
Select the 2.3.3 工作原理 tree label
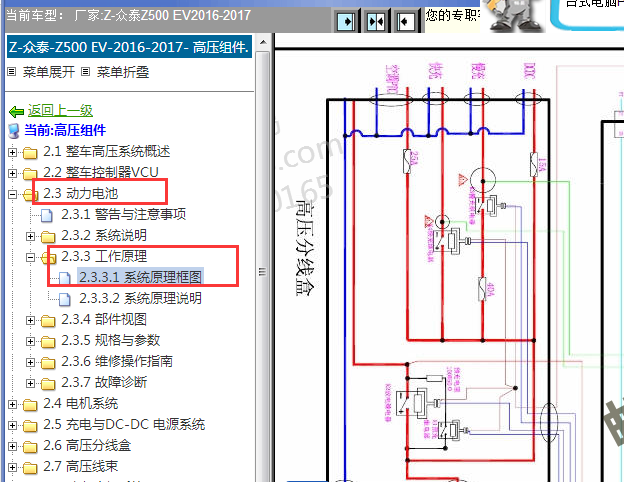(x=104, y=256)
